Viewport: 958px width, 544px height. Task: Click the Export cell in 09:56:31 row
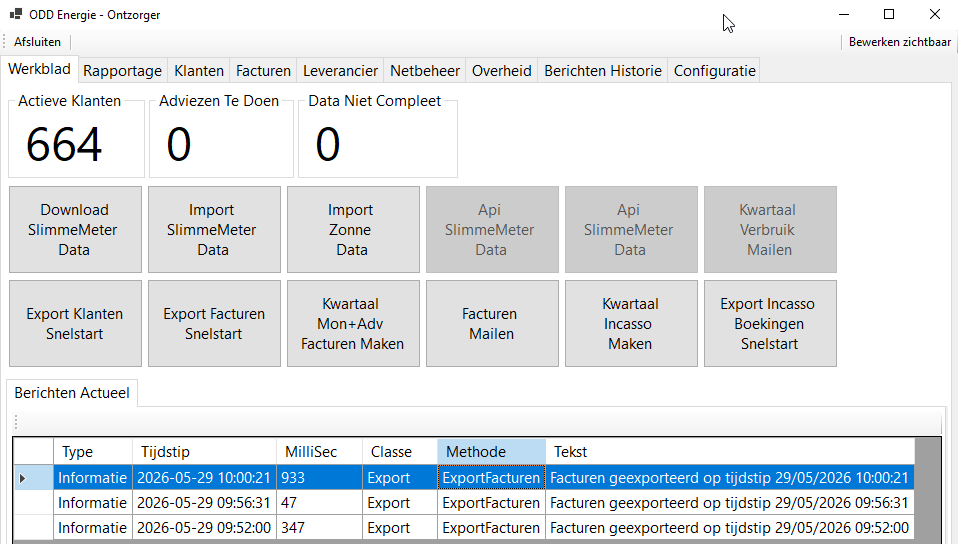[400, 503]
